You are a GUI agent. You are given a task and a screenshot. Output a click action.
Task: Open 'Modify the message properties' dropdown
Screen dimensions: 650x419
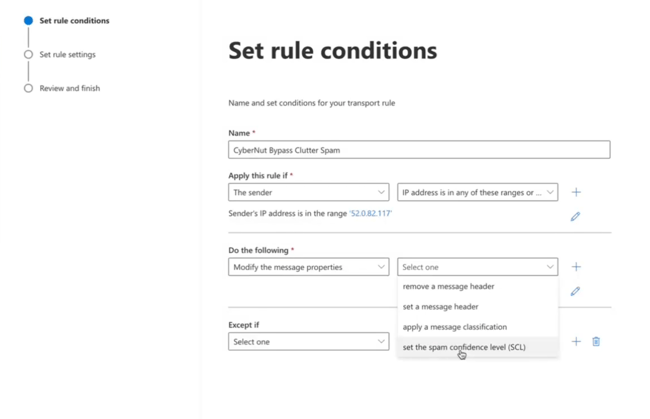[x=308, y=267]
